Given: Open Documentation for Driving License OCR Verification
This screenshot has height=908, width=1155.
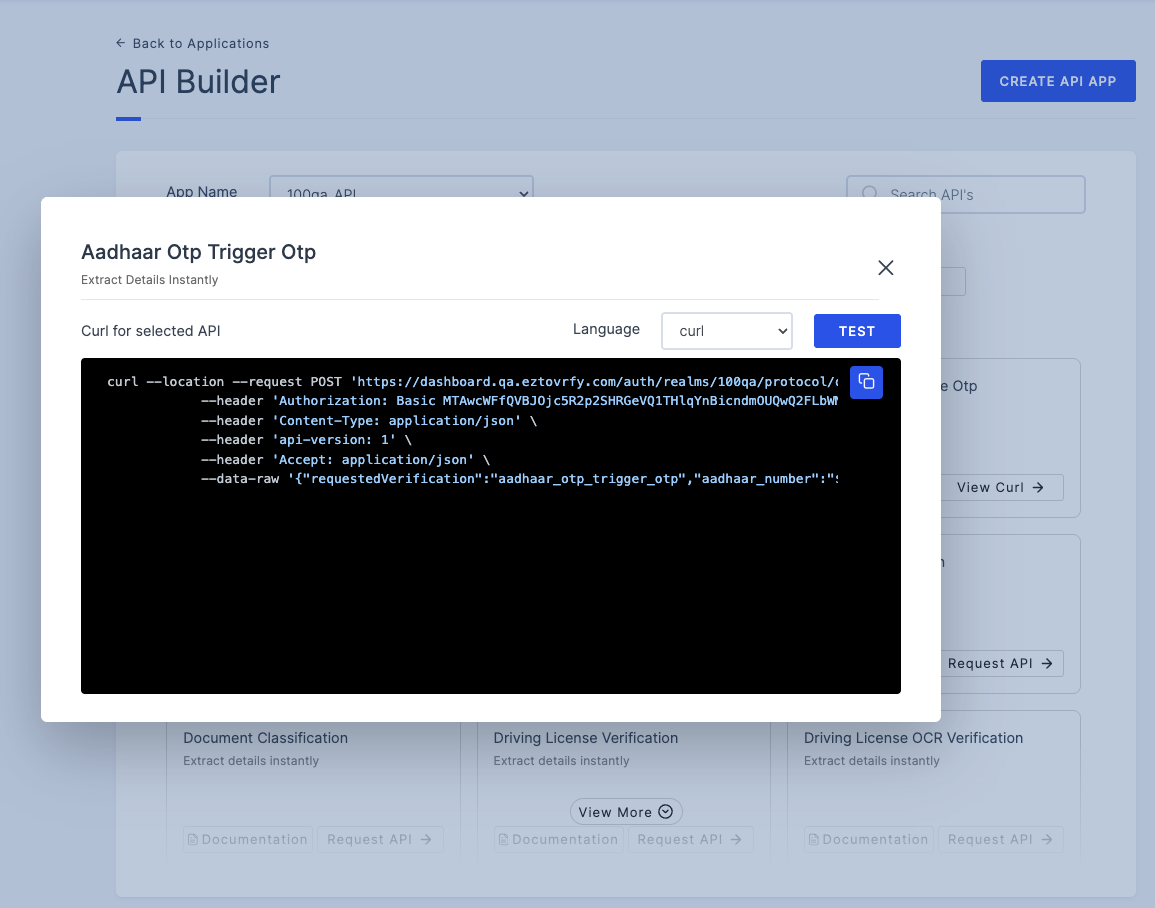Looking at the screenshot, I should (869, 839).
